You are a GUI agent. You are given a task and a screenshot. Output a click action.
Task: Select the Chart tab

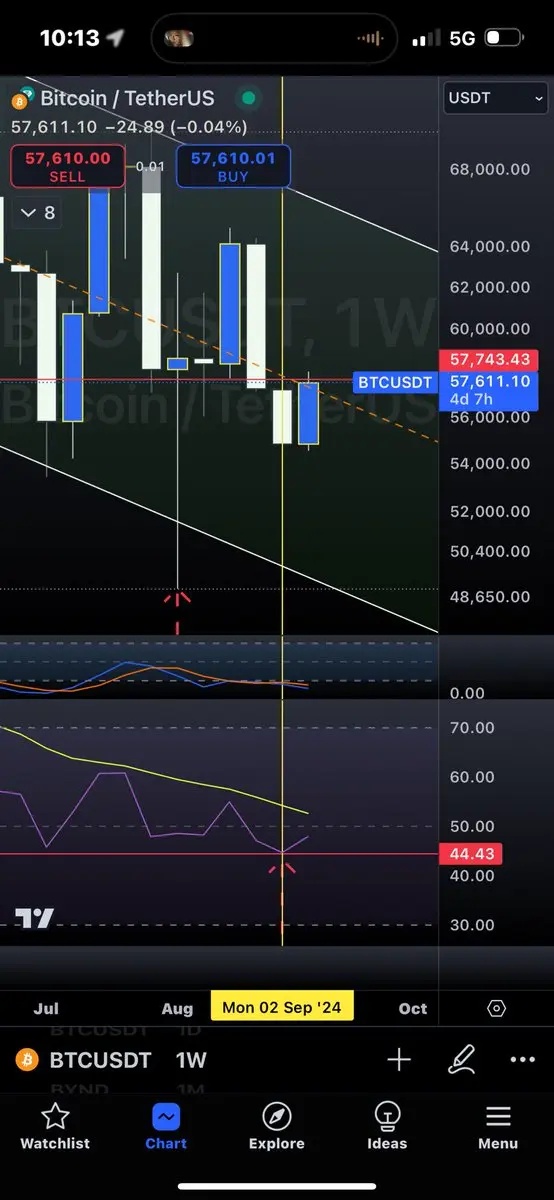pos(166,1127)
